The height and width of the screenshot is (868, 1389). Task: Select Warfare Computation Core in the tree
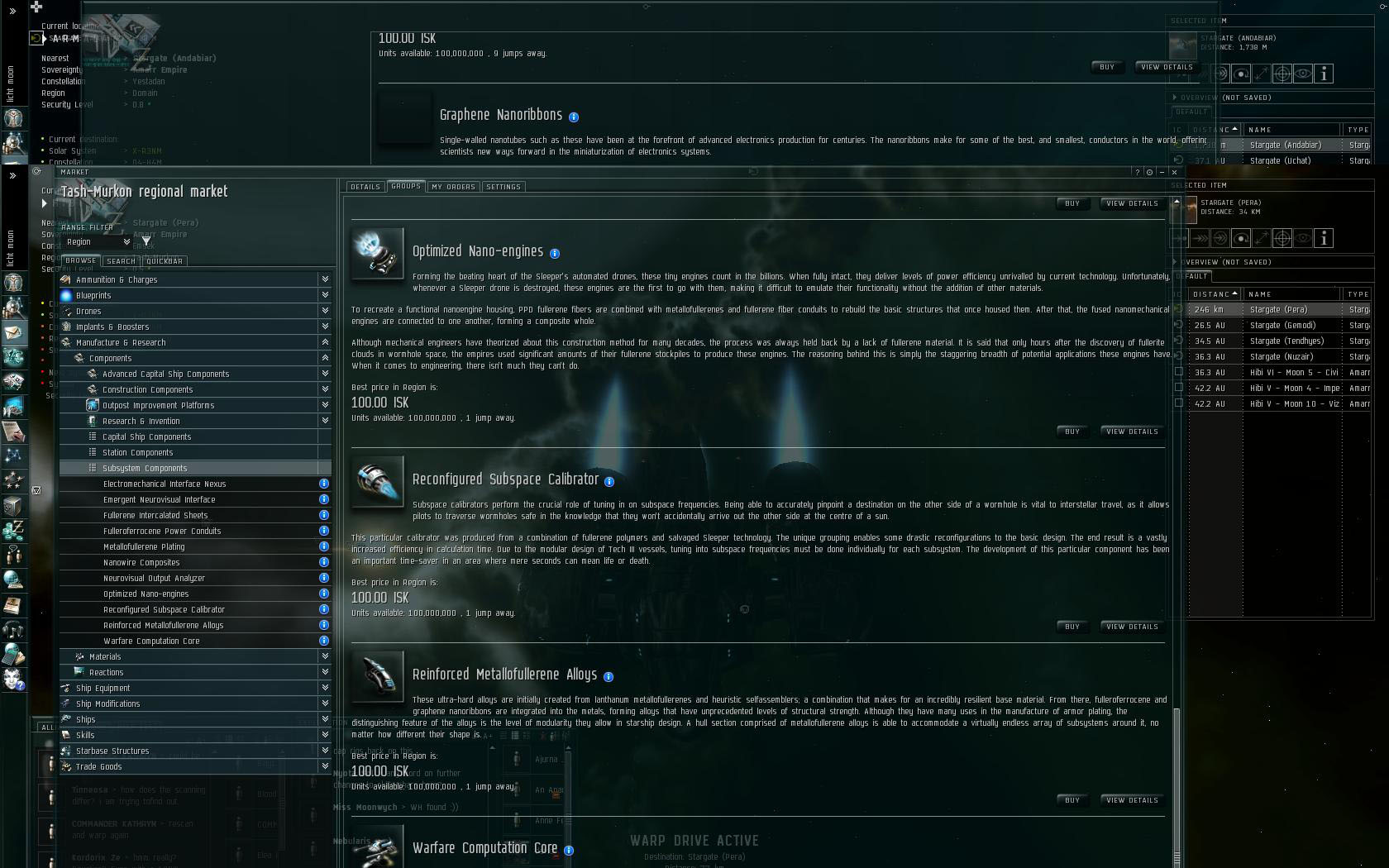[195, 641]
